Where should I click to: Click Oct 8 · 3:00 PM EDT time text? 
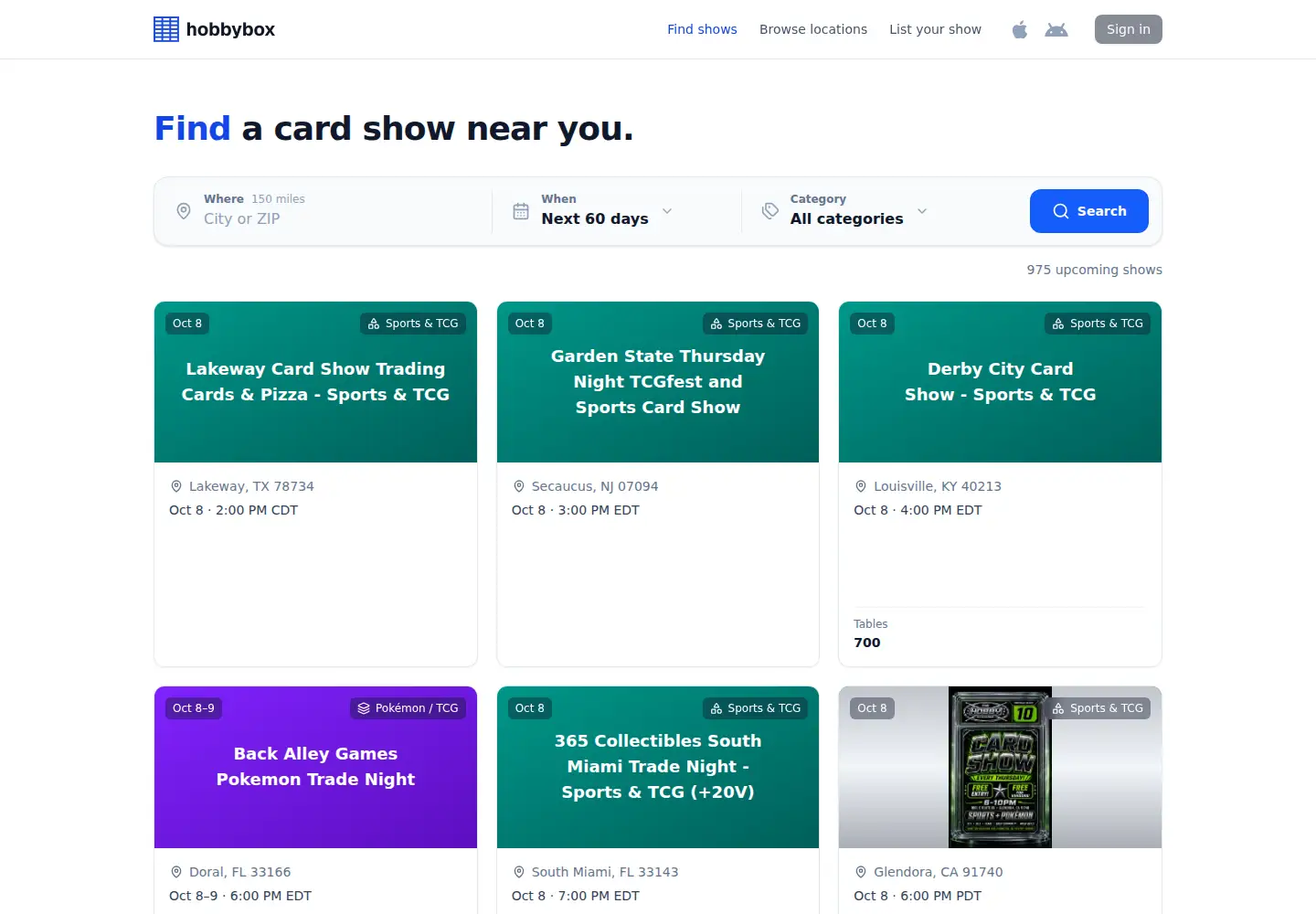tap(576, 510)
